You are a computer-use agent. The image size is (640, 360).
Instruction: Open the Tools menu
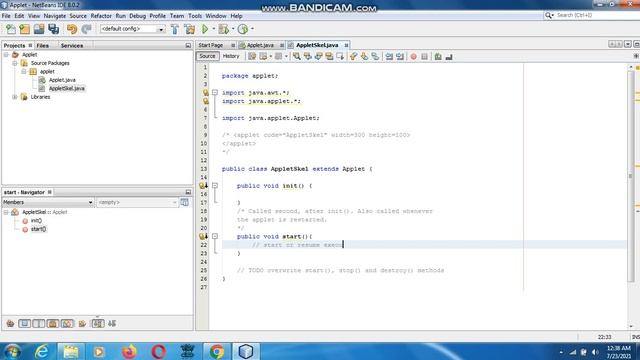click(x=195, y=16)
